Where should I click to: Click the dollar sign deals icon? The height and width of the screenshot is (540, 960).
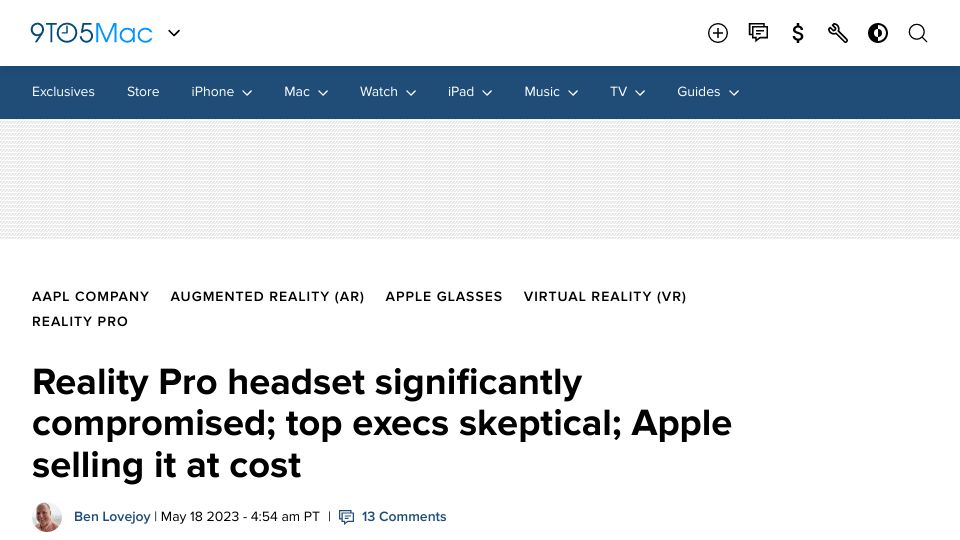(798, 33)
